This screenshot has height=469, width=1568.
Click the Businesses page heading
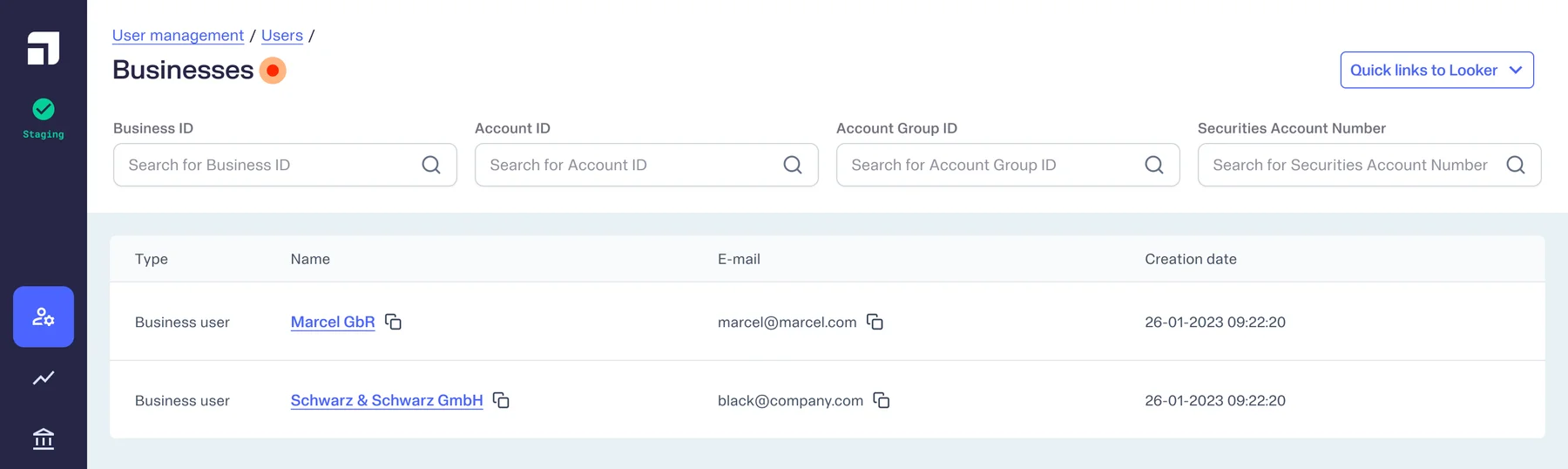[x=183, y=70]
